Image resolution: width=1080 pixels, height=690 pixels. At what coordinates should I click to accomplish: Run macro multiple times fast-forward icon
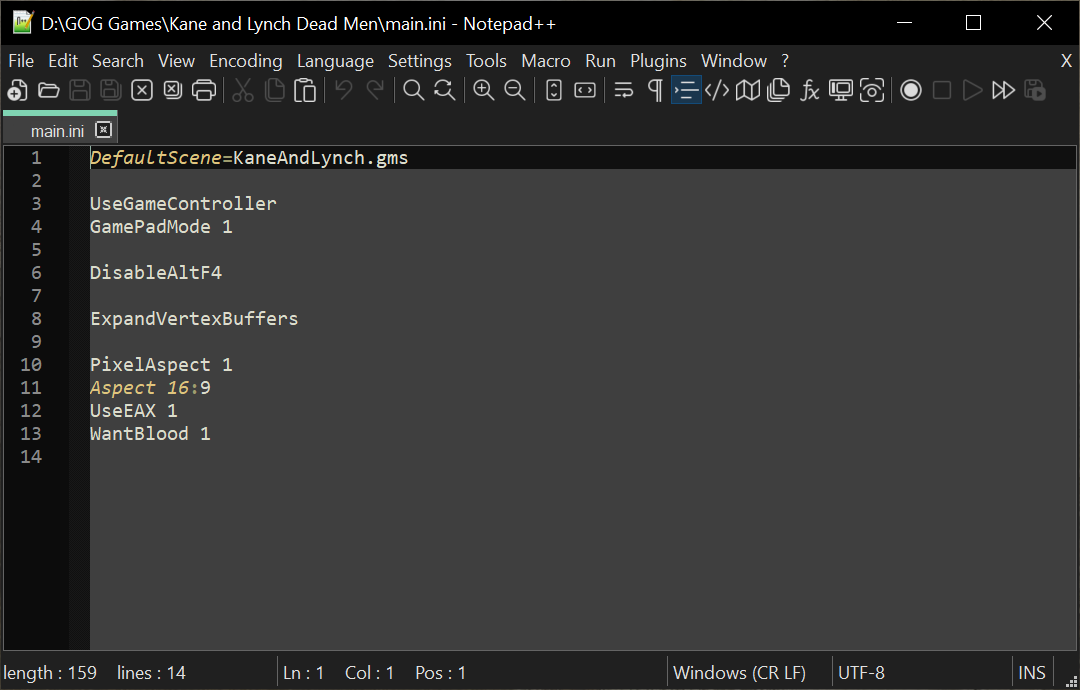click(1004, 90)
